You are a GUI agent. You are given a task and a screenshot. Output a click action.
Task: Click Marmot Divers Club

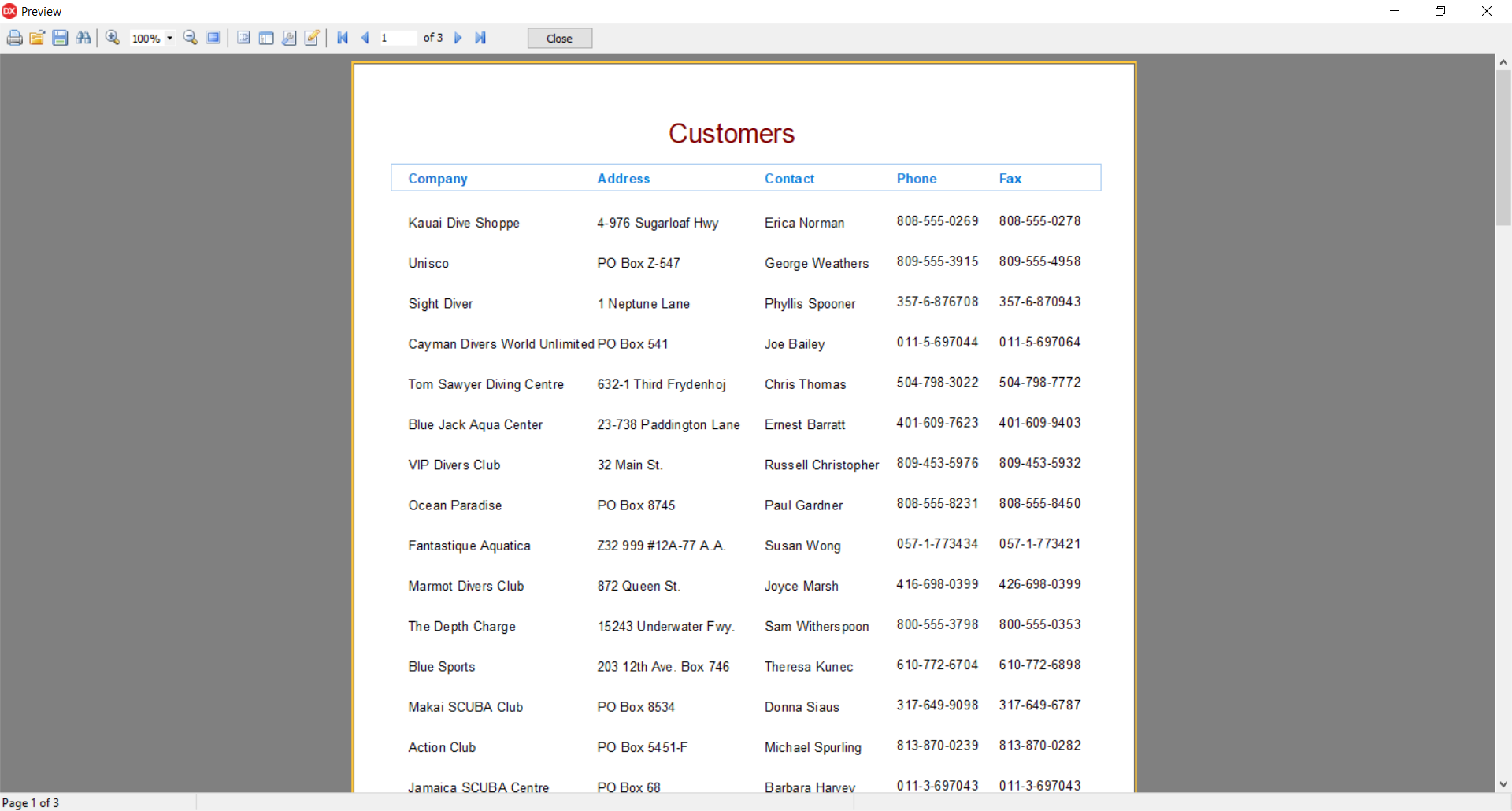[x=466, y=587]
